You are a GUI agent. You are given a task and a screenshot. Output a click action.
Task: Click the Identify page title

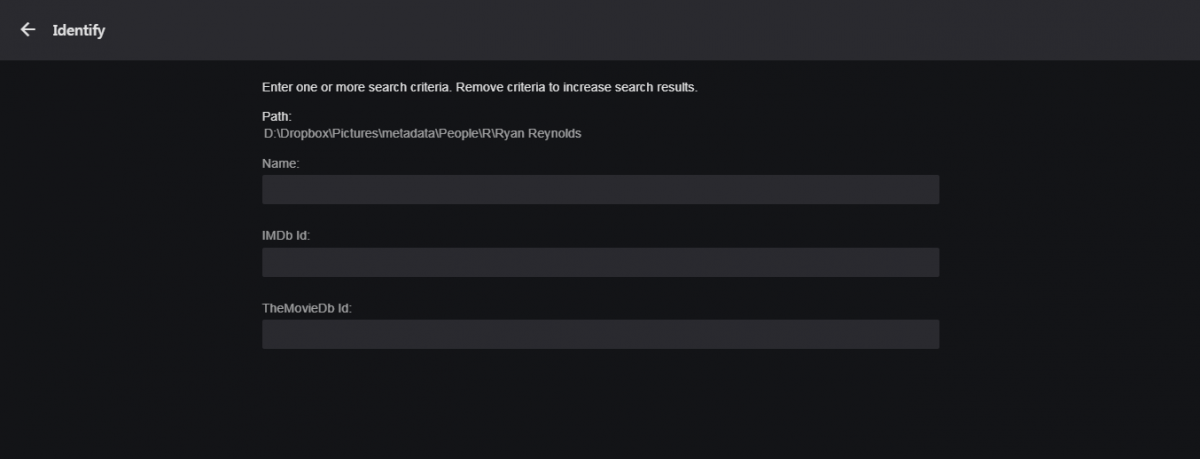[79, 30]
